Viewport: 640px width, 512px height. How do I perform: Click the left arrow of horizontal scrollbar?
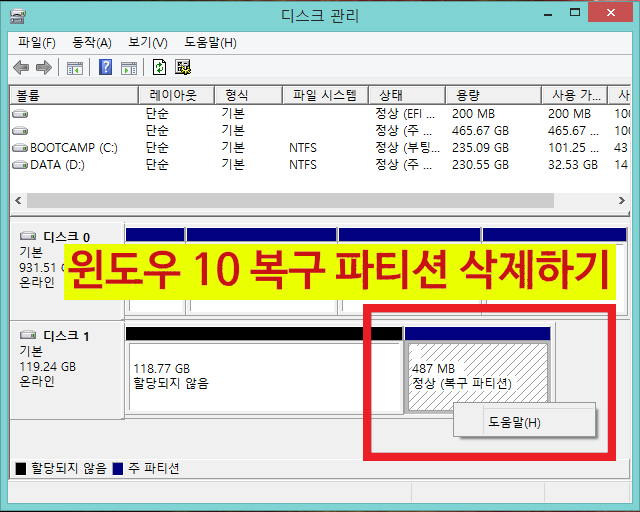pyautogui.click(x=18, y=200)
